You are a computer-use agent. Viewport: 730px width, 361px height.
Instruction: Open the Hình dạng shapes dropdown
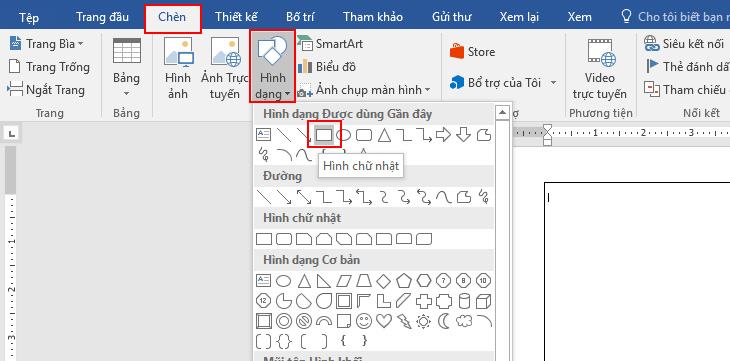pos(273,66)
